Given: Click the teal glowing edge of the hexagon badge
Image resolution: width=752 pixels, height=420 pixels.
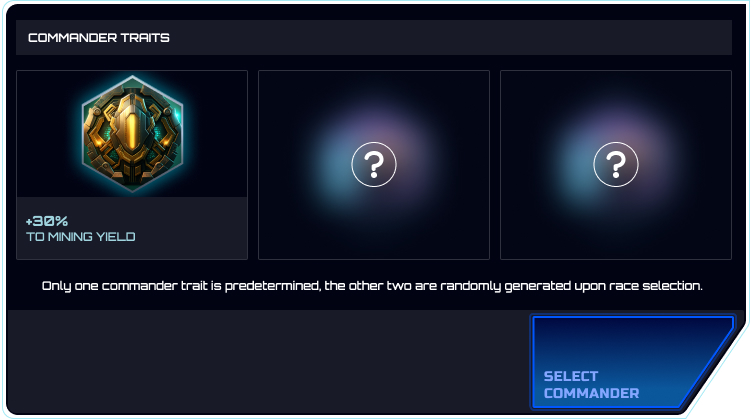Looking at the screenshot, I should point(181,115).
